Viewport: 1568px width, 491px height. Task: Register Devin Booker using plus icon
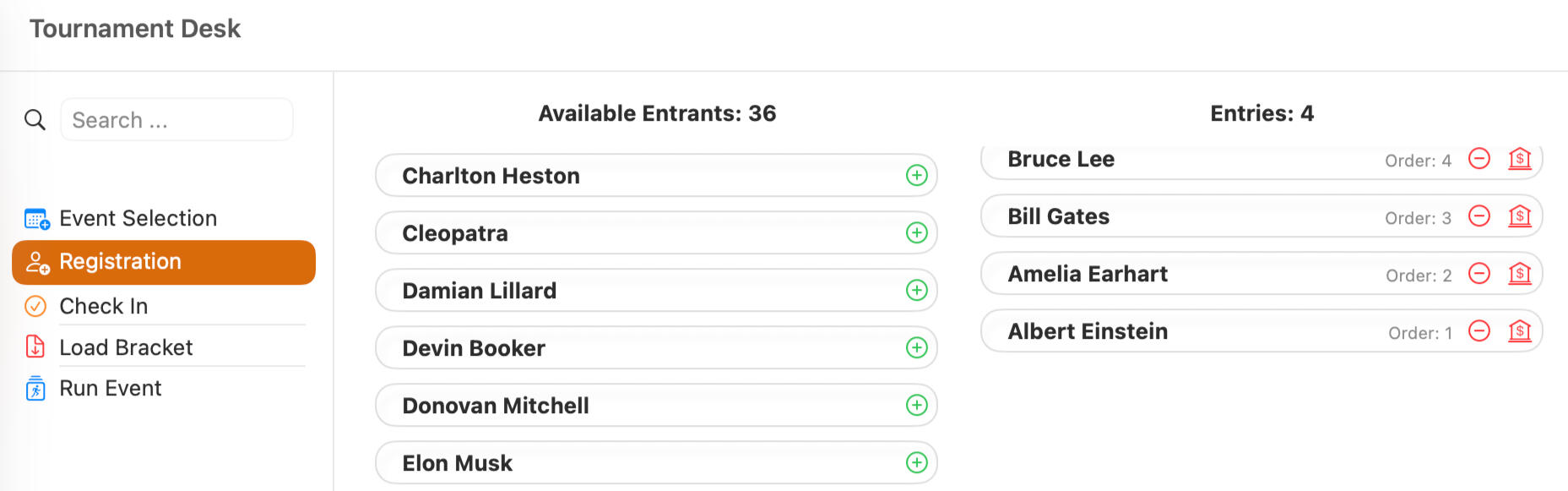pos(916,348)
